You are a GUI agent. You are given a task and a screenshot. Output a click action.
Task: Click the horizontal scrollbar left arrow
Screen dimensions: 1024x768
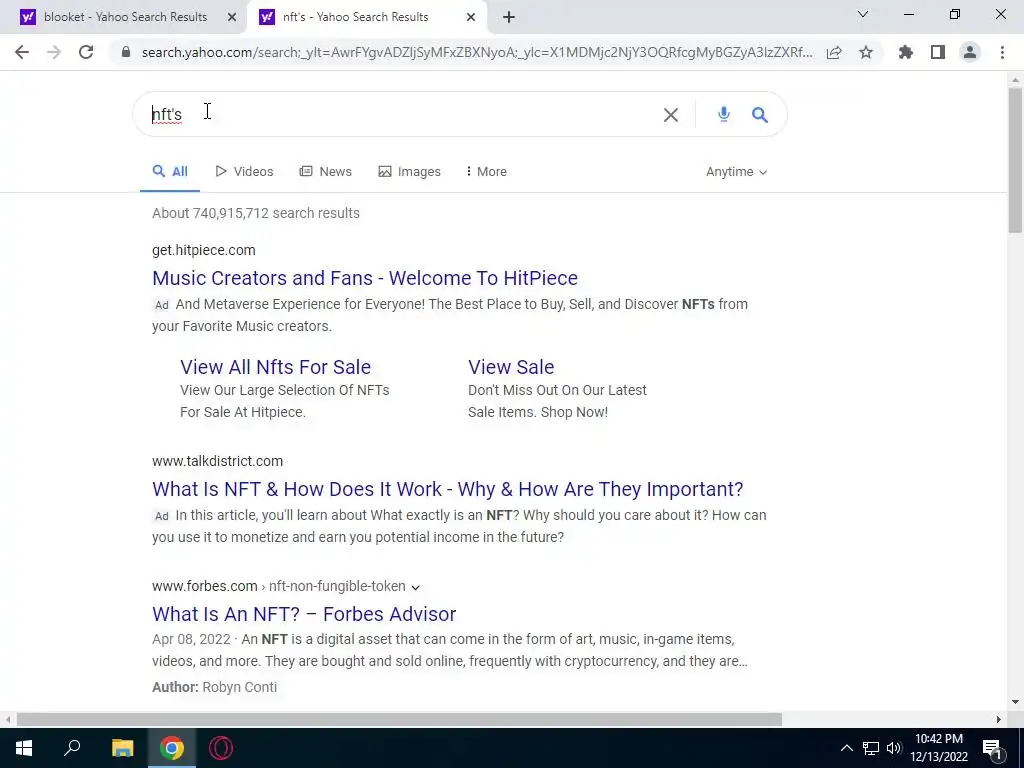click(x=7, y=720)
